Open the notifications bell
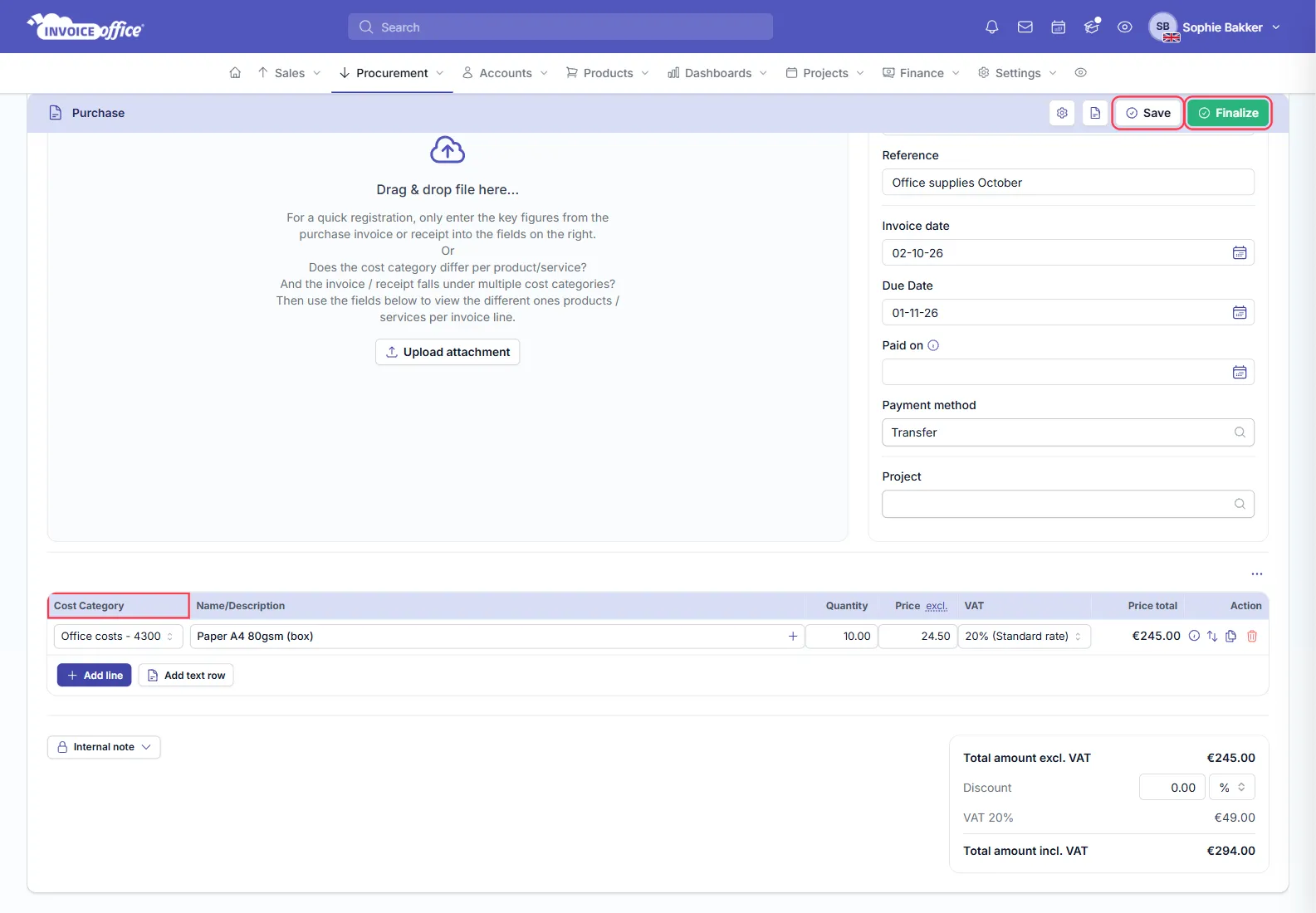The height and width of the screenshot is (913, 1316). click(x=991, y=27)
